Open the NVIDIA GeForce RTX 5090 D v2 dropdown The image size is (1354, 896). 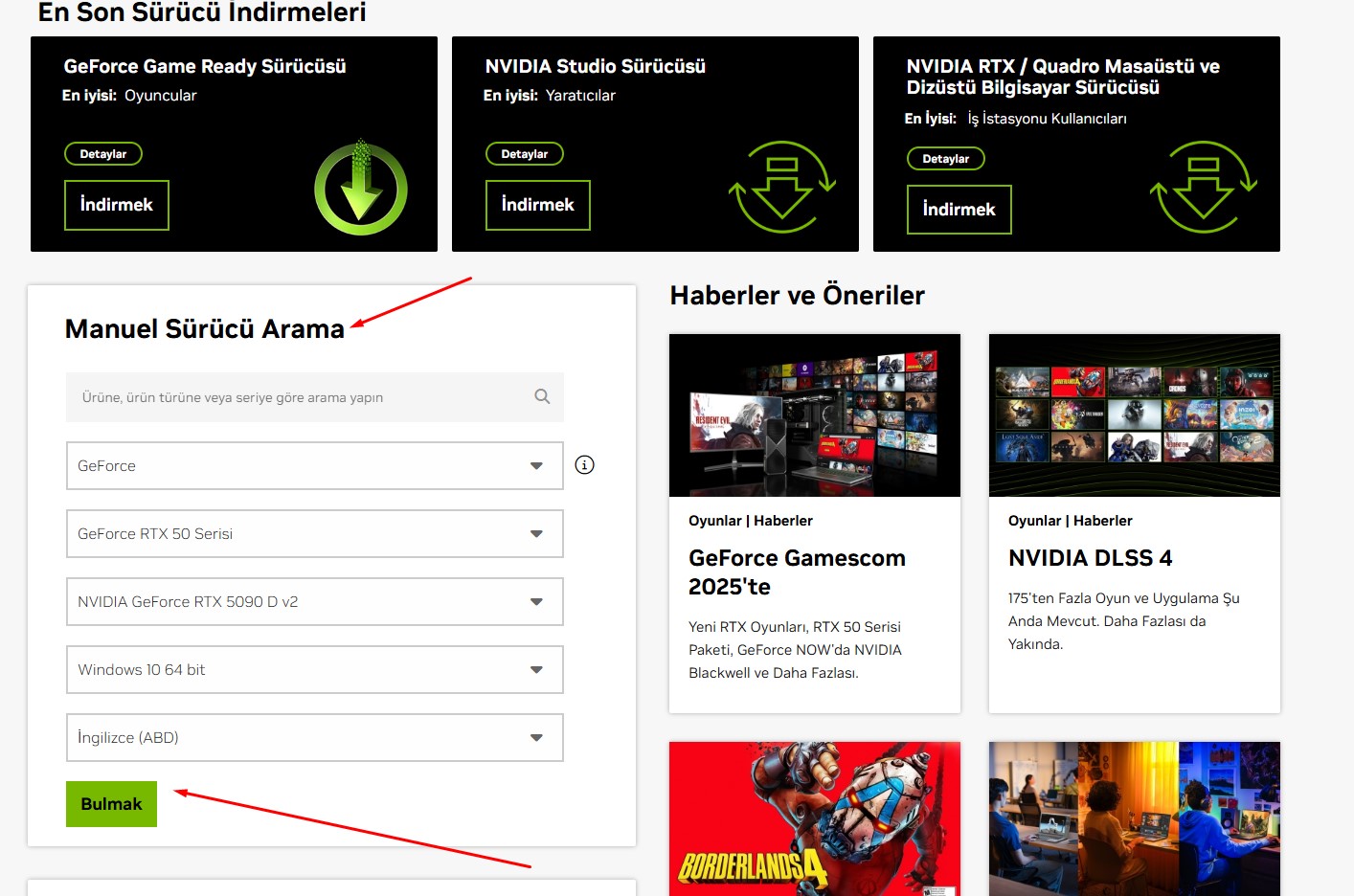pyautogui.click(x=314, y=602)
